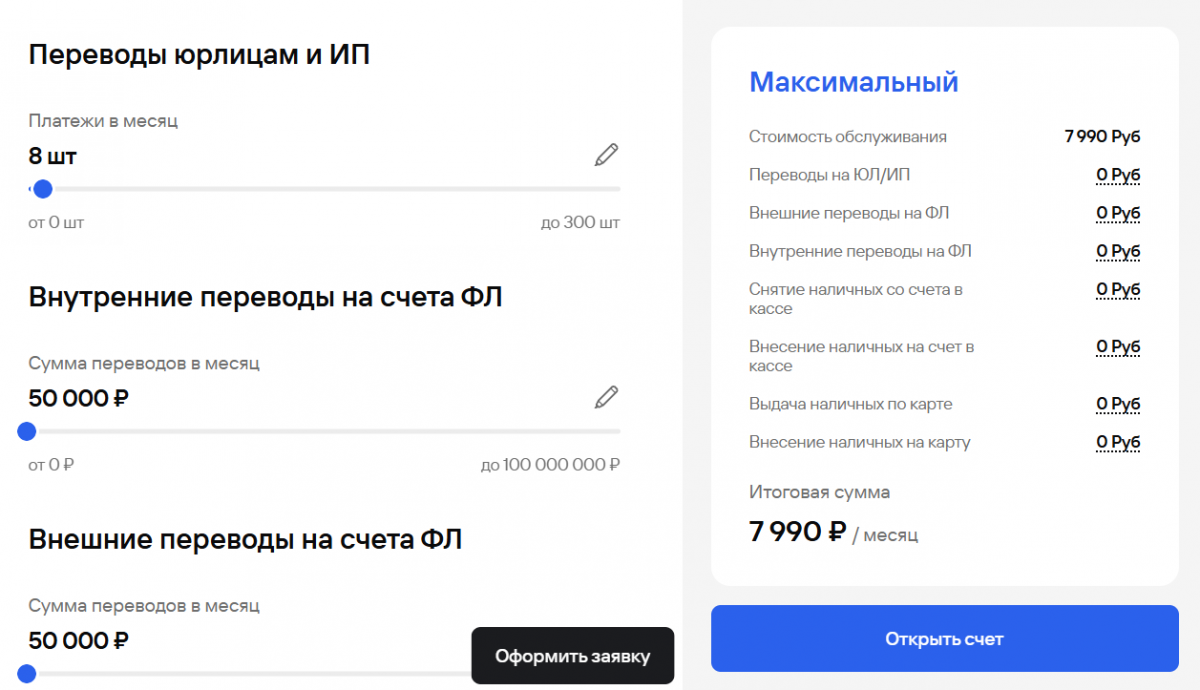The width and height of the screenshot is (1200, 690).
Task: Click the 0 Руб value for 'Выдача наличных по карте'
Action: (1118, 404)
